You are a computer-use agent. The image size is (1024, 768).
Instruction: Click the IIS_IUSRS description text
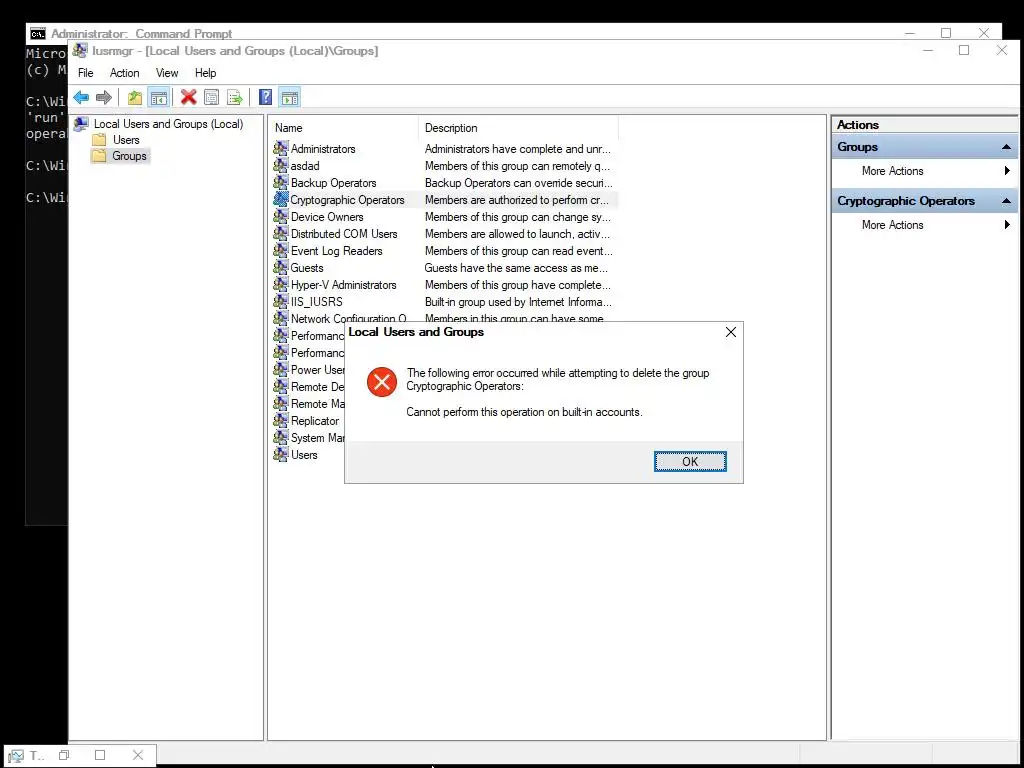(x=518, y=302)
